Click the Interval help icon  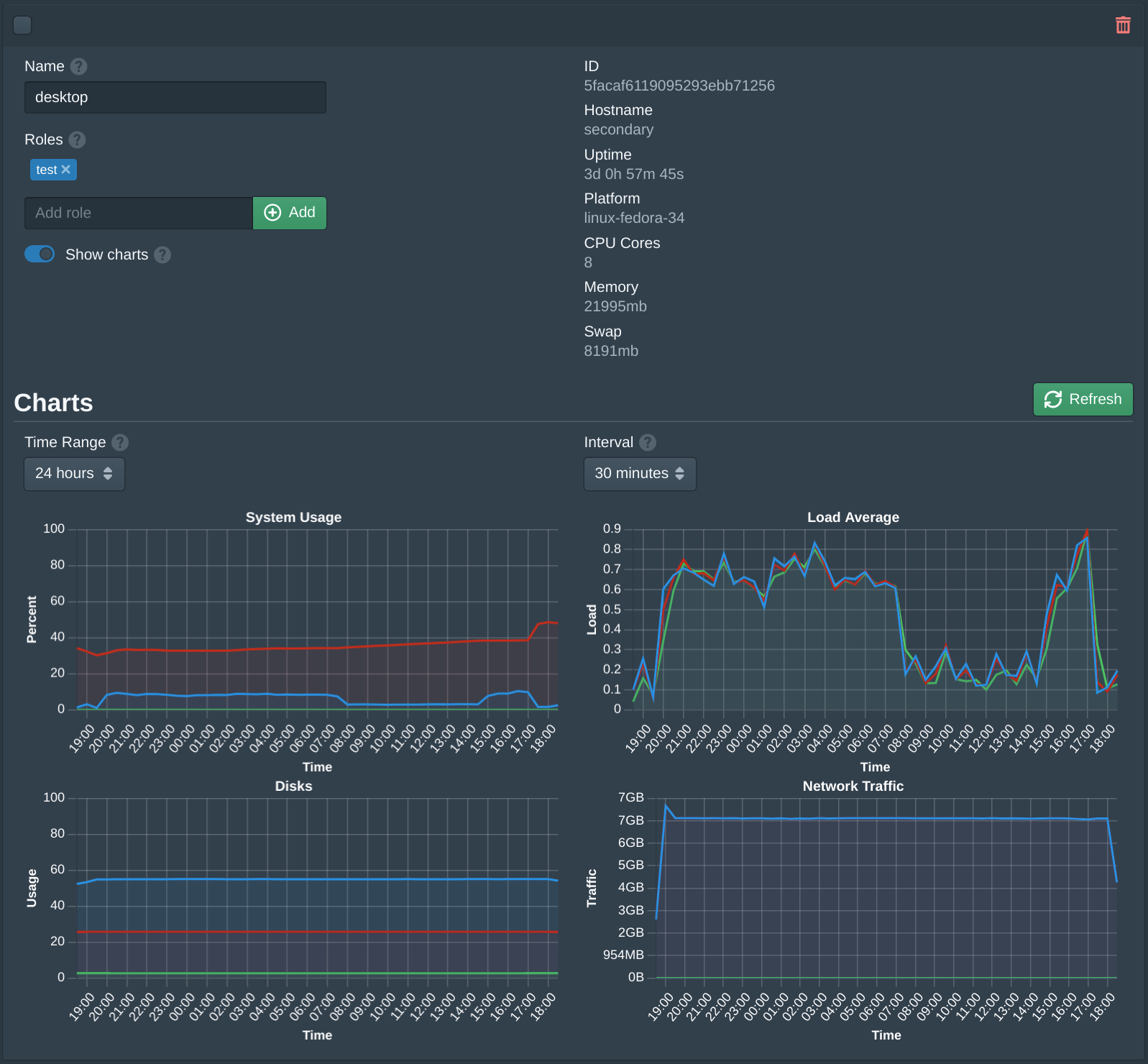coord(648,442)
